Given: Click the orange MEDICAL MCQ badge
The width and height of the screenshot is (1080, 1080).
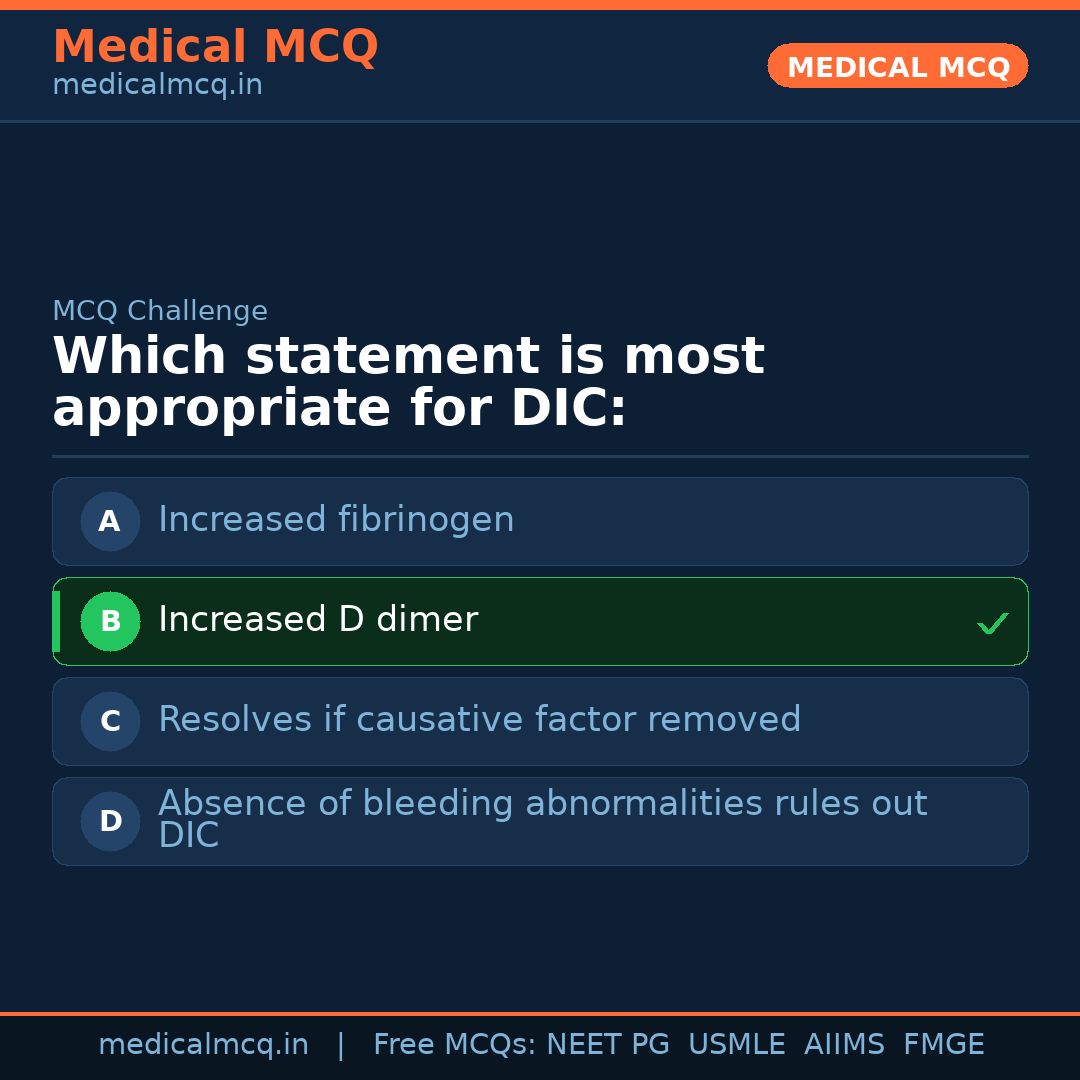Looking at the screenshot, I should point(897,66).
